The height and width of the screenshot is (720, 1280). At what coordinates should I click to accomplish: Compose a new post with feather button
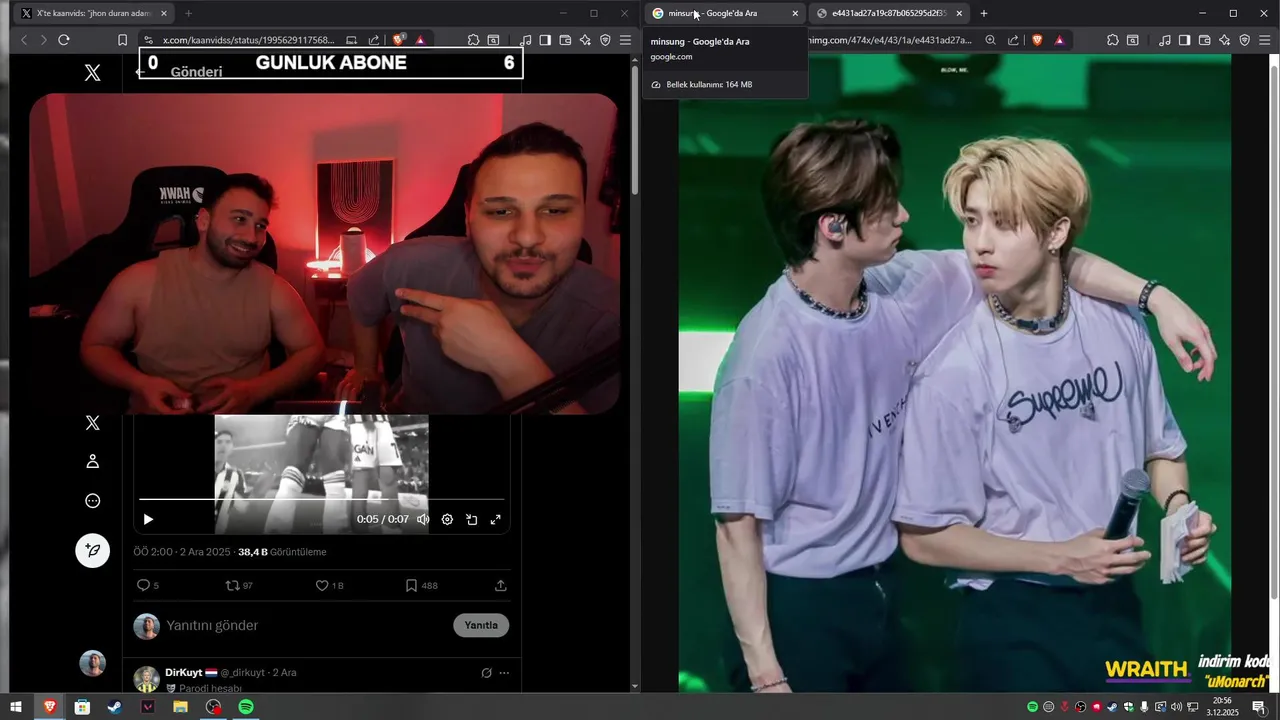click(x=92, y=550)
